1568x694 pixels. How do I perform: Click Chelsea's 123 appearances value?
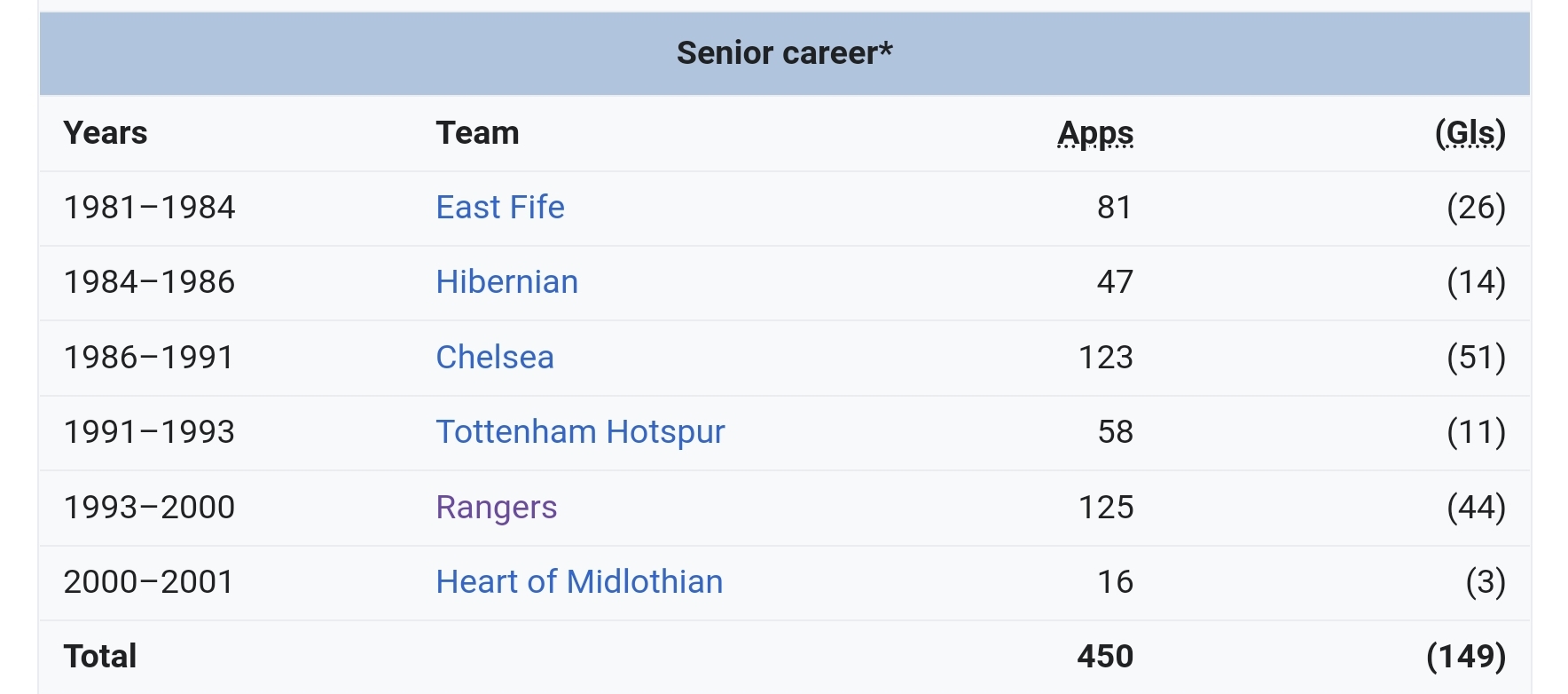[x=1105, y=358]
